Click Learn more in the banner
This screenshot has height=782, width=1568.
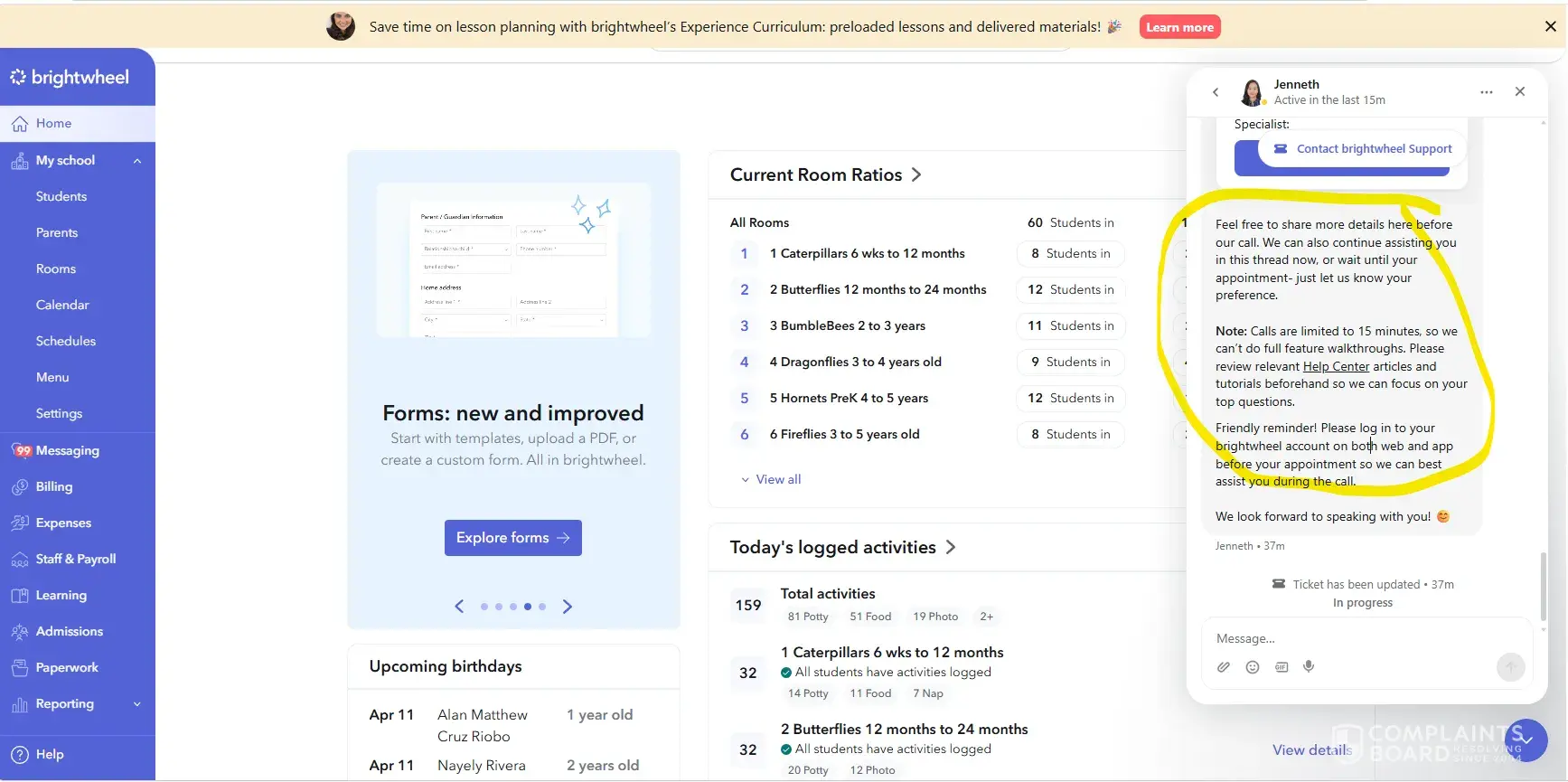click(1179, 27)
